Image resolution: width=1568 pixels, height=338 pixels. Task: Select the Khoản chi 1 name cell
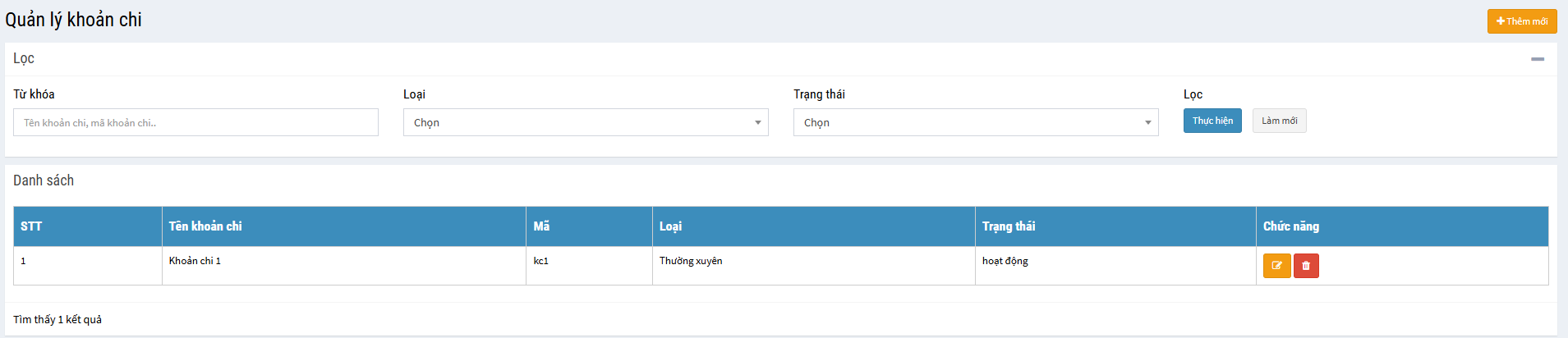195,261
